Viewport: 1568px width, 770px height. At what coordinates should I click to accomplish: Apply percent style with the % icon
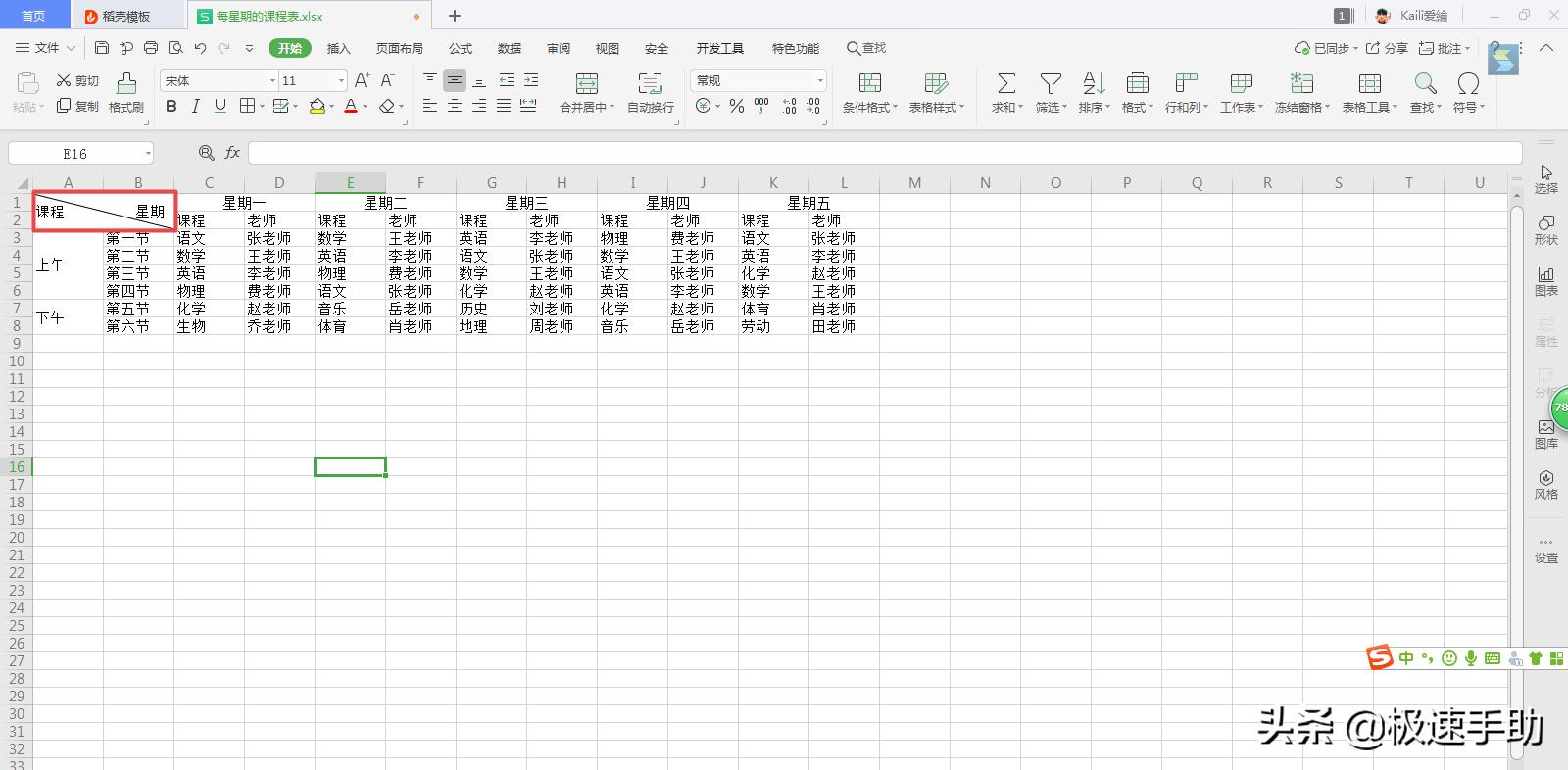(737, 106)
